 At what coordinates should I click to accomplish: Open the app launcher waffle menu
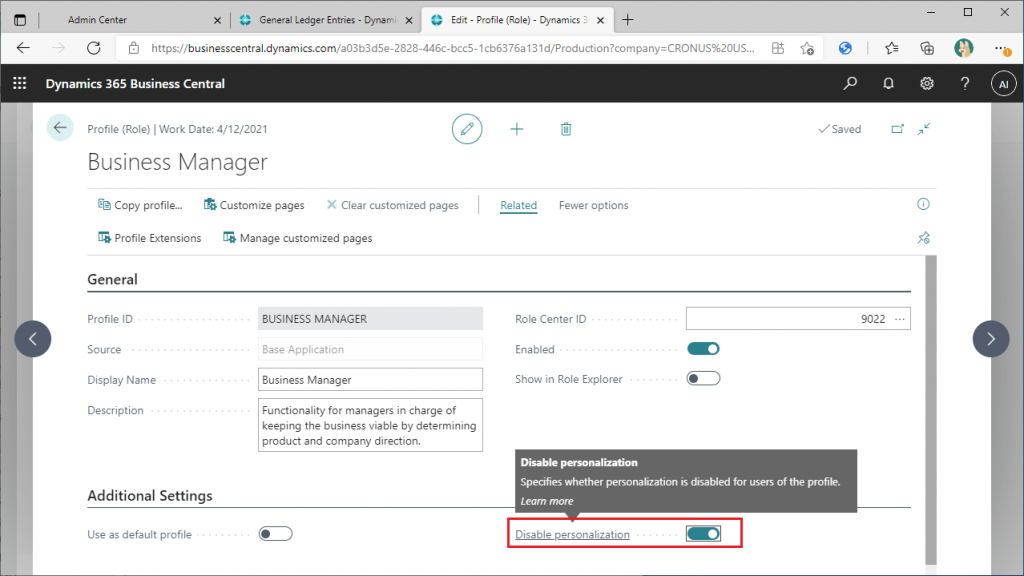[x=20, y=84]
